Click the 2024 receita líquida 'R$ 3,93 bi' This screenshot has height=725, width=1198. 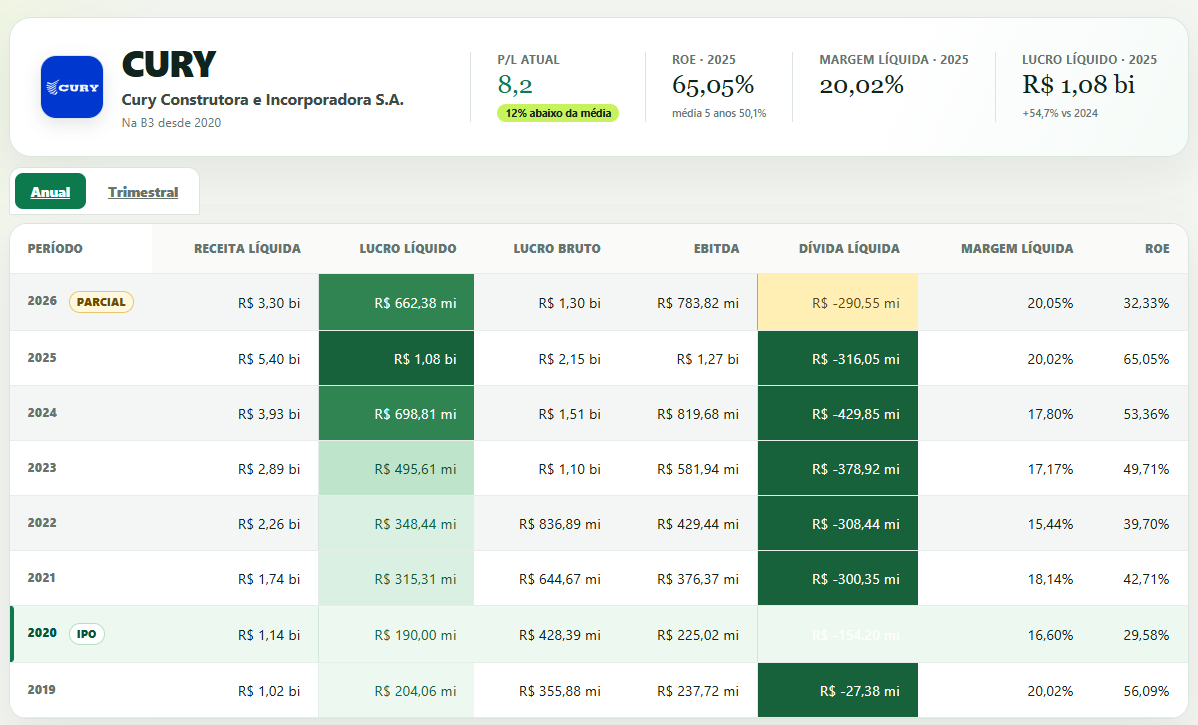pos(269,414)
